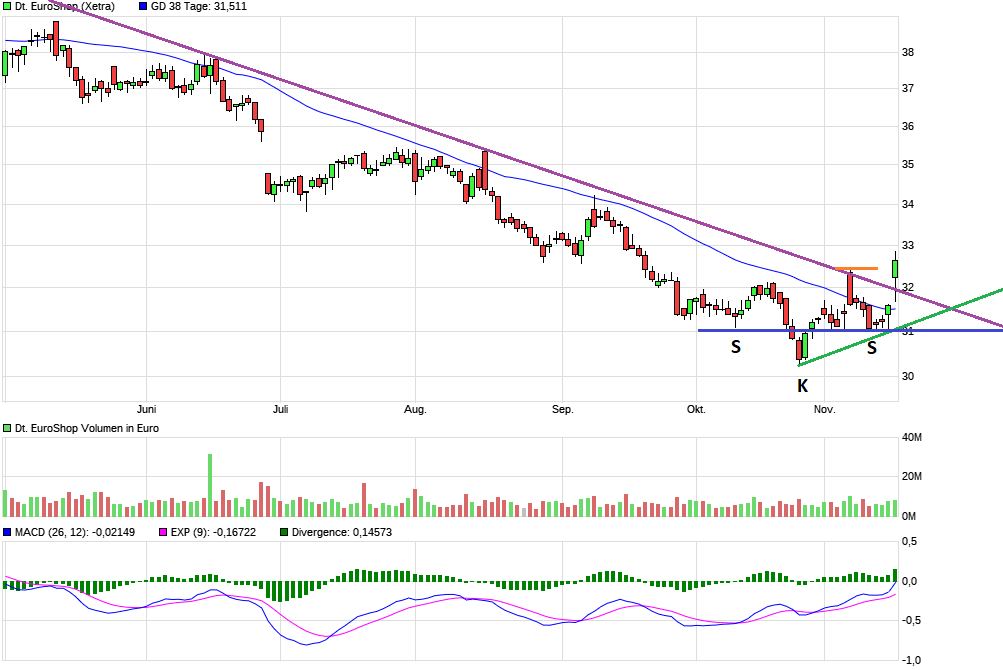Click the Okt. axis label
This screenshot has width=1003, height=670.
[697, 408]
